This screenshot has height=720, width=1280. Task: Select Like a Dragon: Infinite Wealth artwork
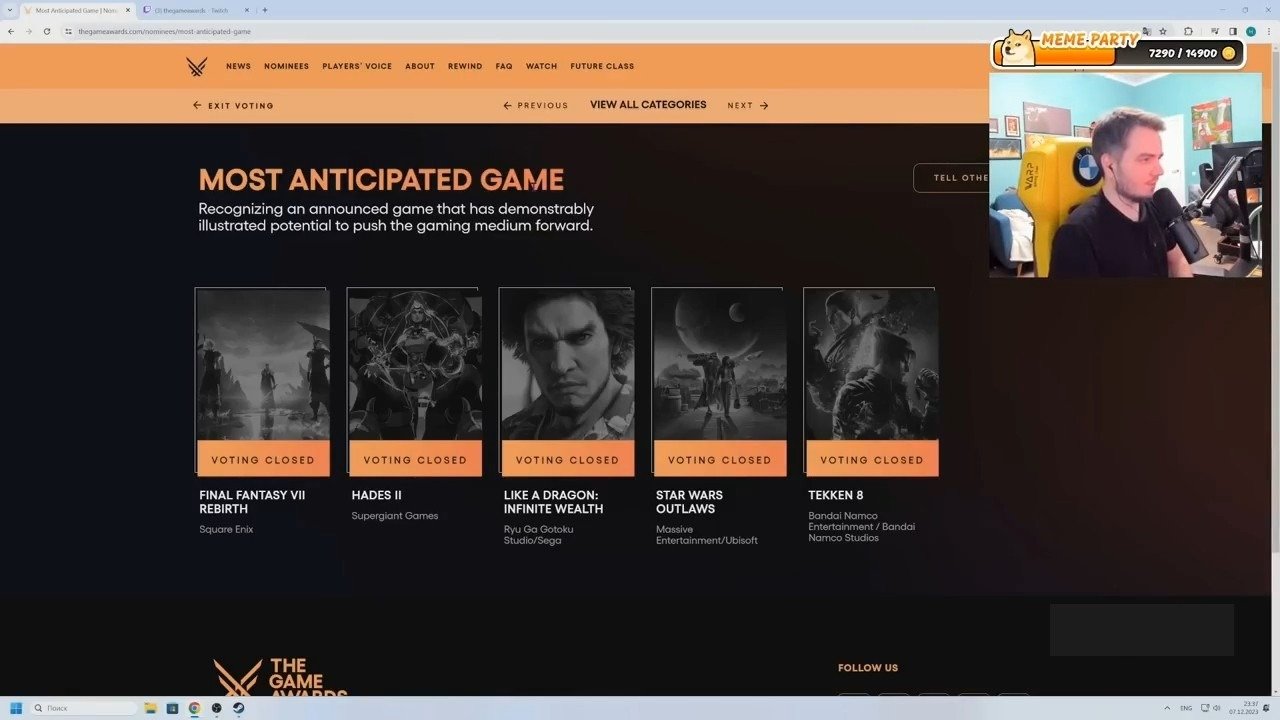click(567, 365)
